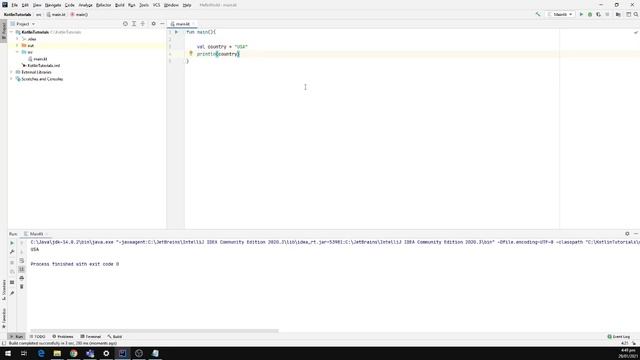The image size is (640, 360).
Task: Click main.kt in the navigation breadcrumb
Action: (56, 15)
